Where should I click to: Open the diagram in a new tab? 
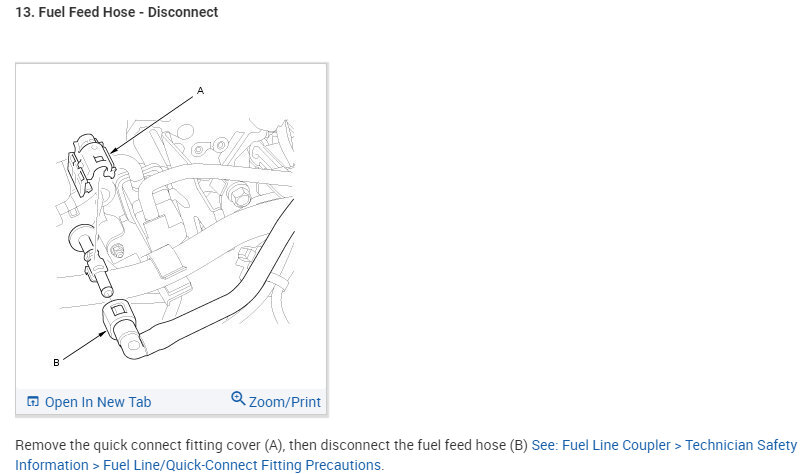coord(97,402)
